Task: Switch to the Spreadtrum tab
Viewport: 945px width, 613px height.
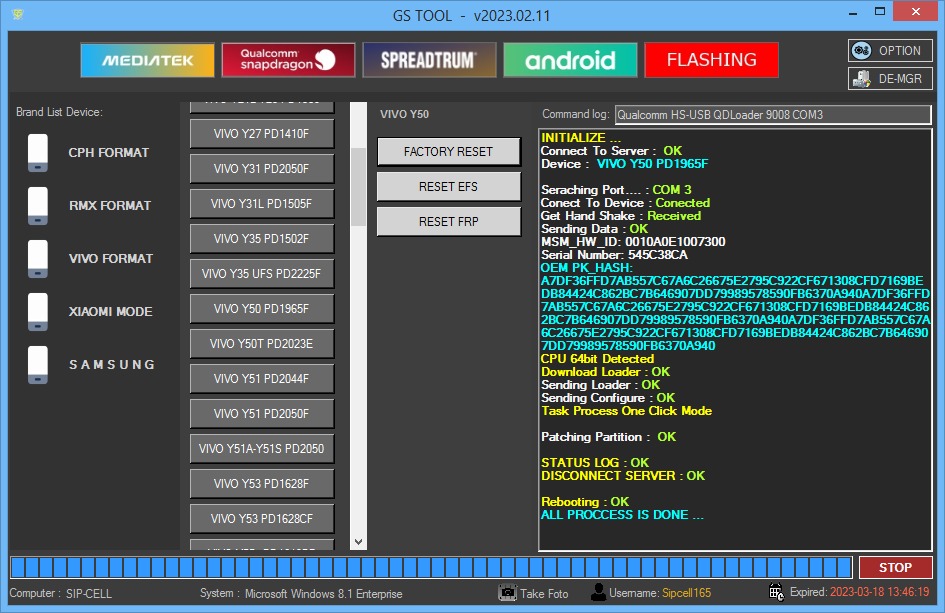Action: click(429, 60)
